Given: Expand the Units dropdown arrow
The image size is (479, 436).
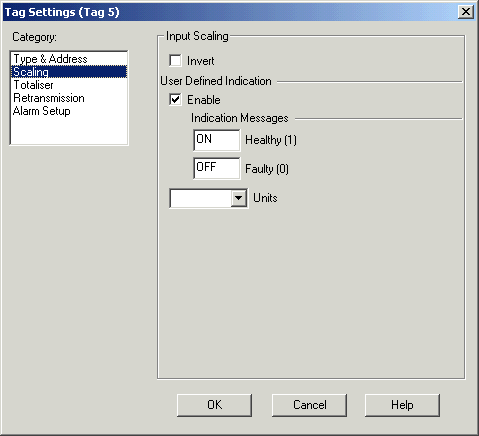Looking at the screenshot, I should point(238,198).
